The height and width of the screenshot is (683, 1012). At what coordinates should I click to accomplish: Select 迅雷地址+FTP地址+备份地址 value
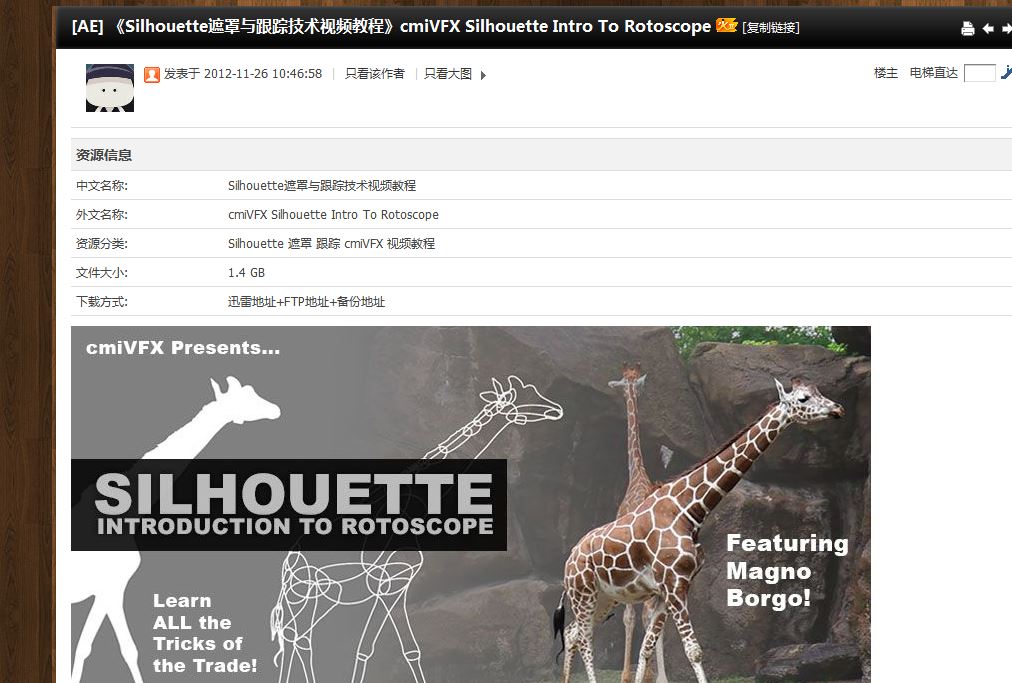point(307,302)
